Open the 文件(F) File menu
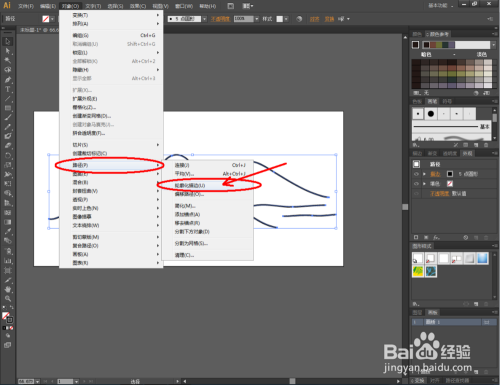500x385 pixels. (x=26, y=6)
